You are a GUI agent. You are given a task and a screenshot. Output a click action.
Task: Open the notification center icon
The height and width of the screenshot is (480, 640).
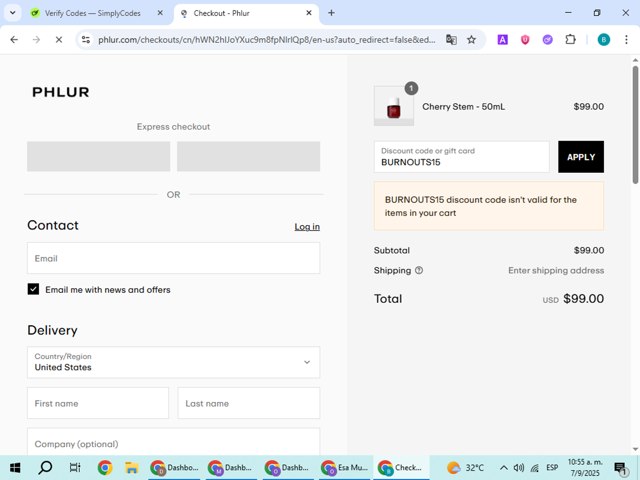pyautogui.click(x=620, y=469)
